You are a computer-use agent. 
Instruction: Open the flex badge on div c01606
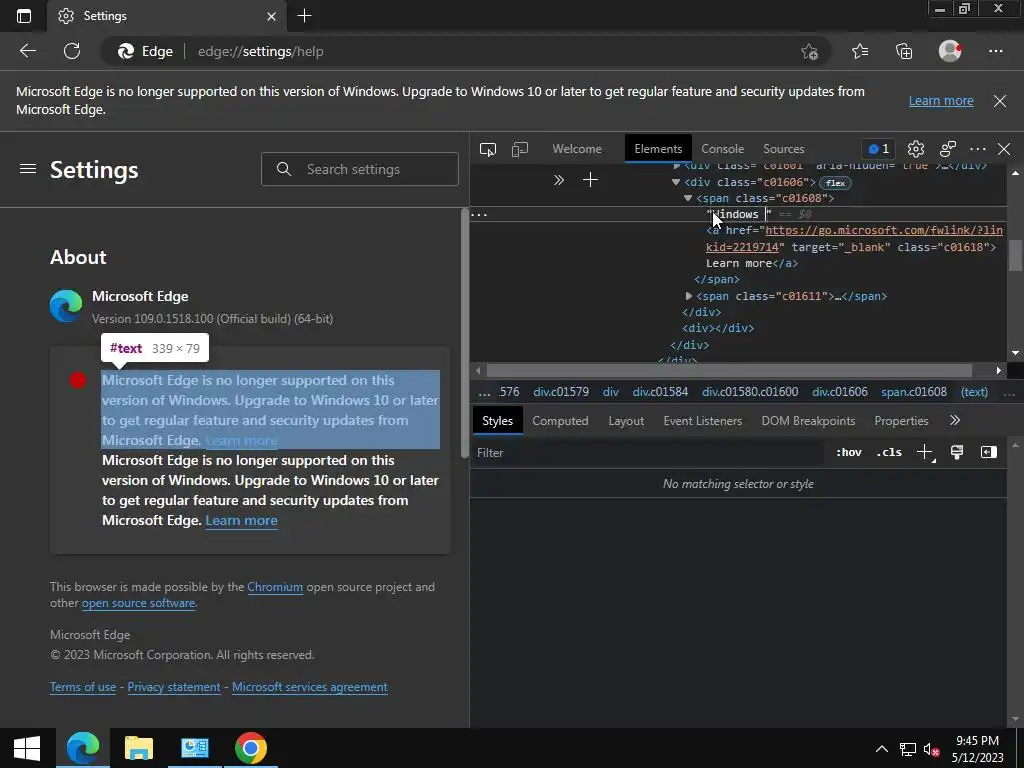coord(835,183)
